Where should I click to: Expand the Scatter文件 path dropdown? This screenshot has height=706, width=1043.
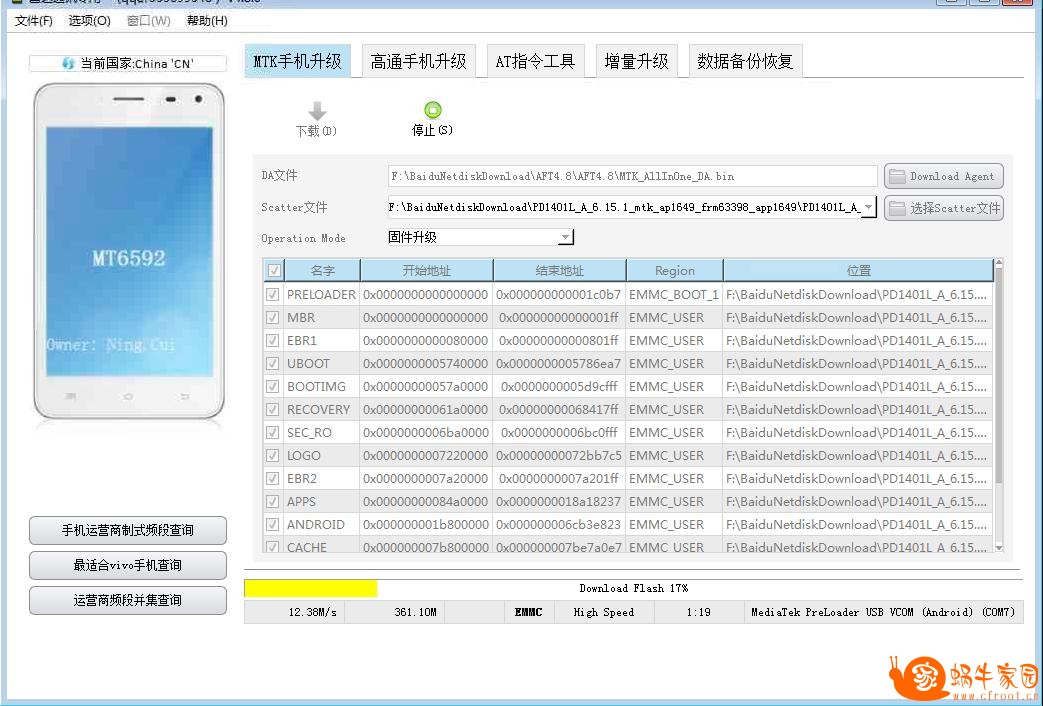(869, 208)
